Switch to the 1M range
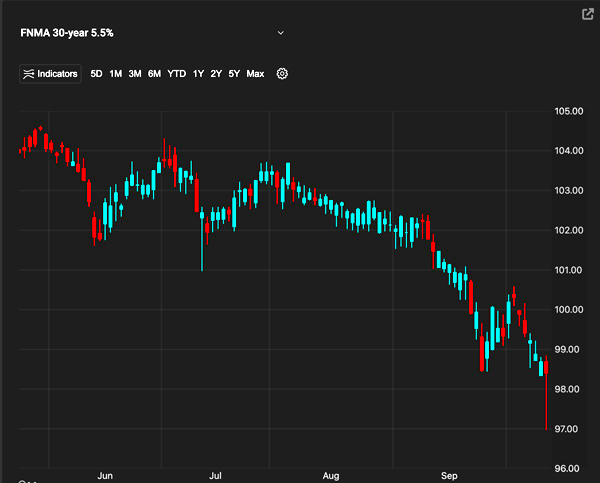600x483 pixels. tap(116, 74)
